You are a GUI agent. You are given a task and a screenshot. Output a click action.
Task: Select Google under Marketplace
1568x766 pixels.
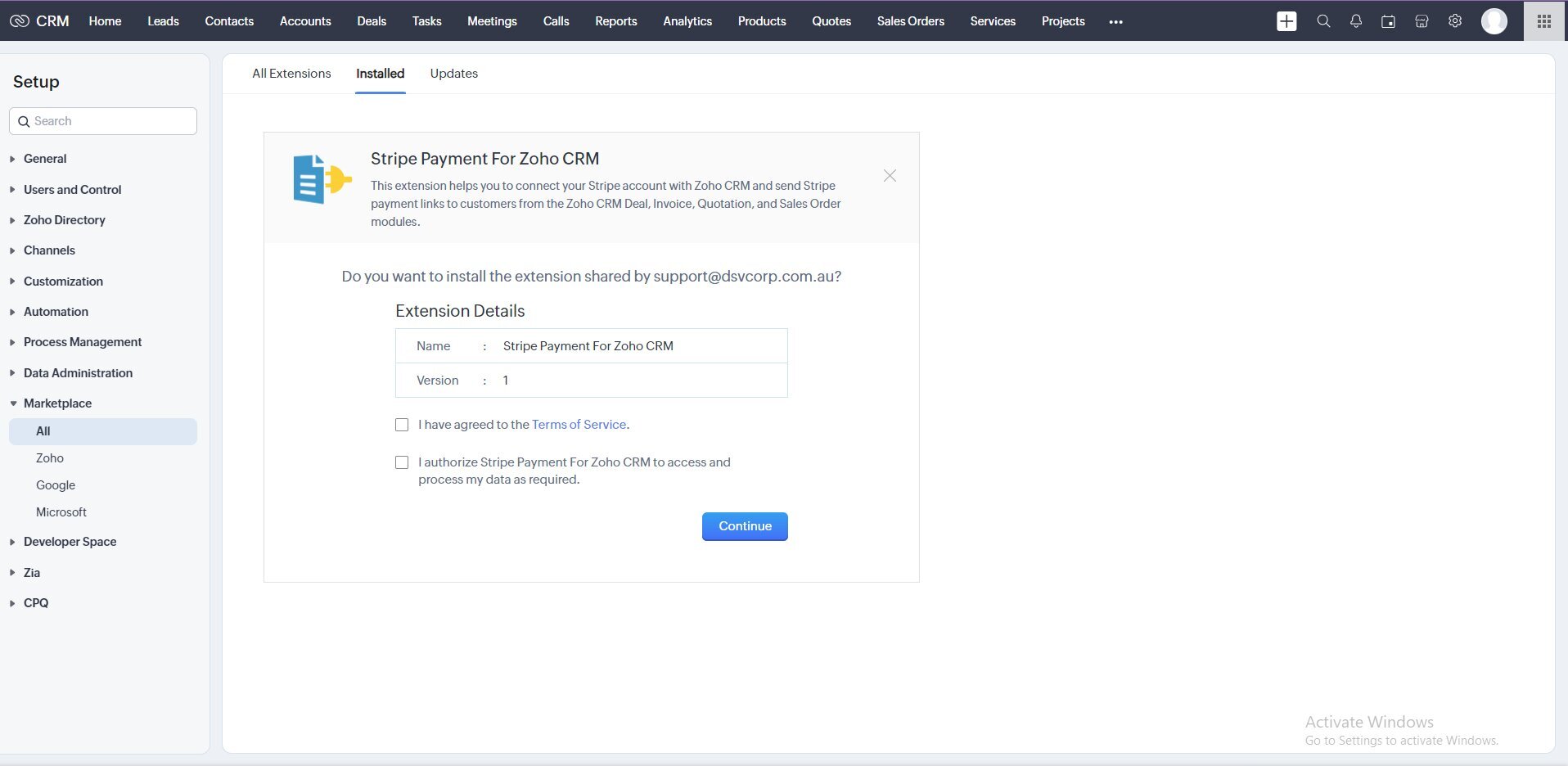pyautogui.click(x=56, y=485)
